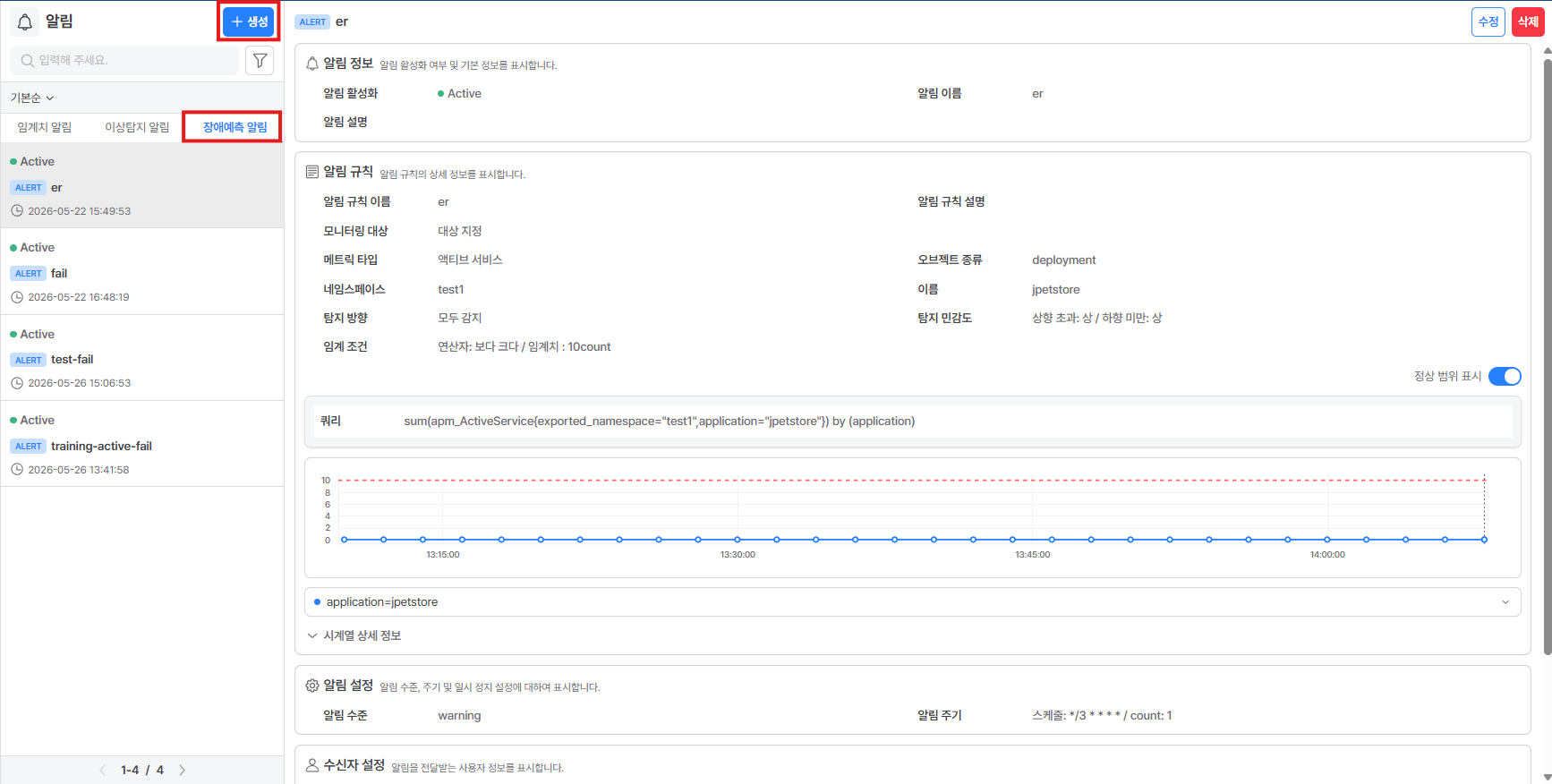Switch to 이상탐지 알림 tab
This screenshot has height=784, width=1552.
click(x=137, y=127)
